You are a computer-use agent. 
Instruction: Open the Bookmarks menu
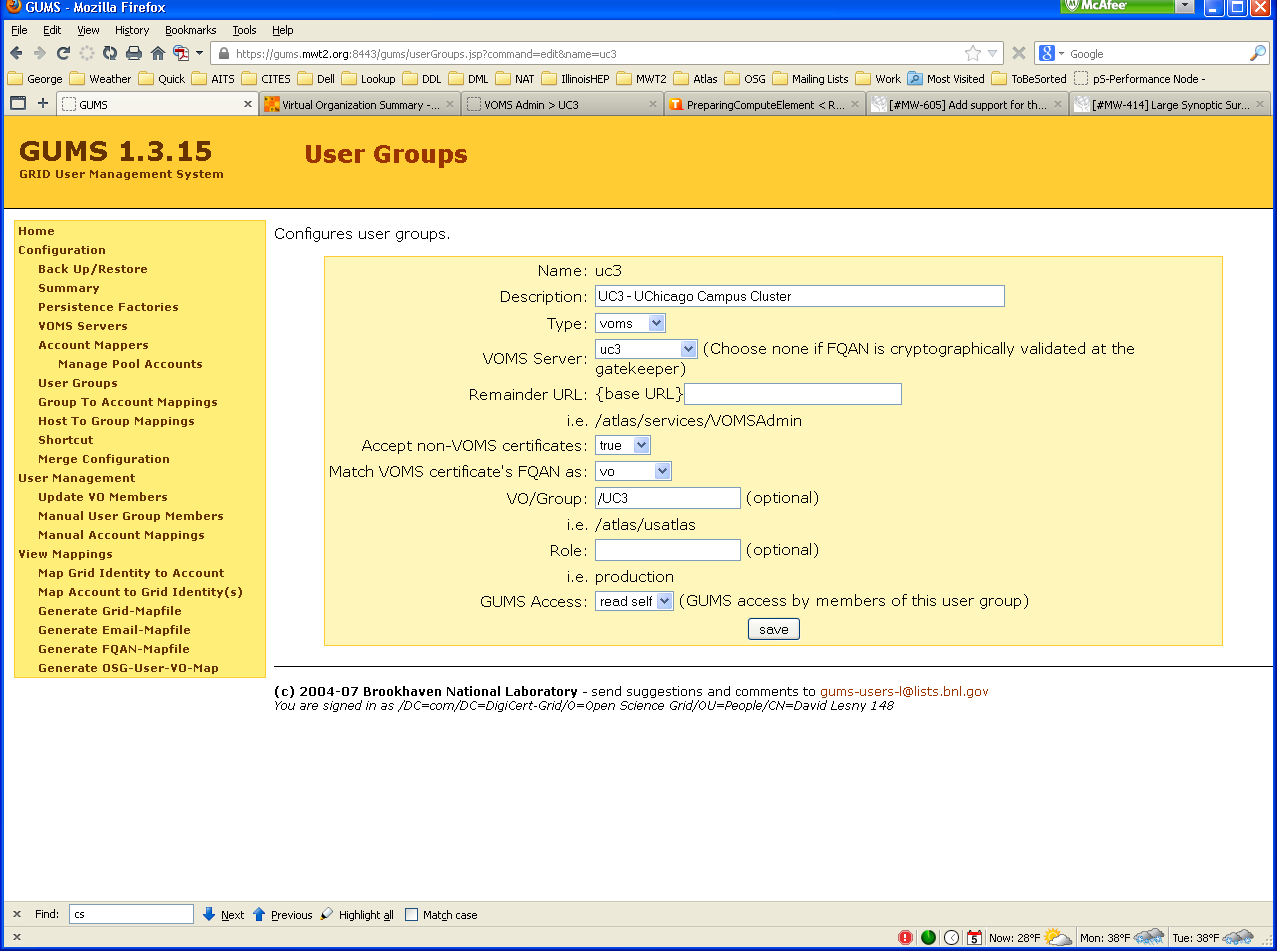(190, 30)
